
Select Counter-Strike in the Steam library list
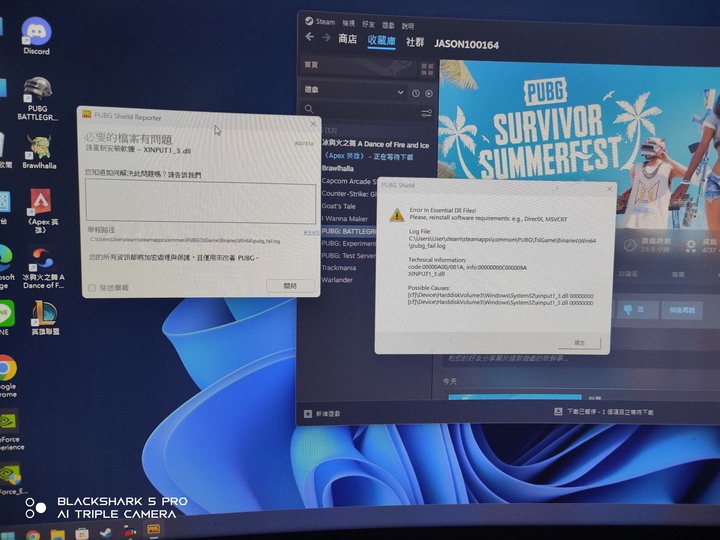tap(349, 194)
